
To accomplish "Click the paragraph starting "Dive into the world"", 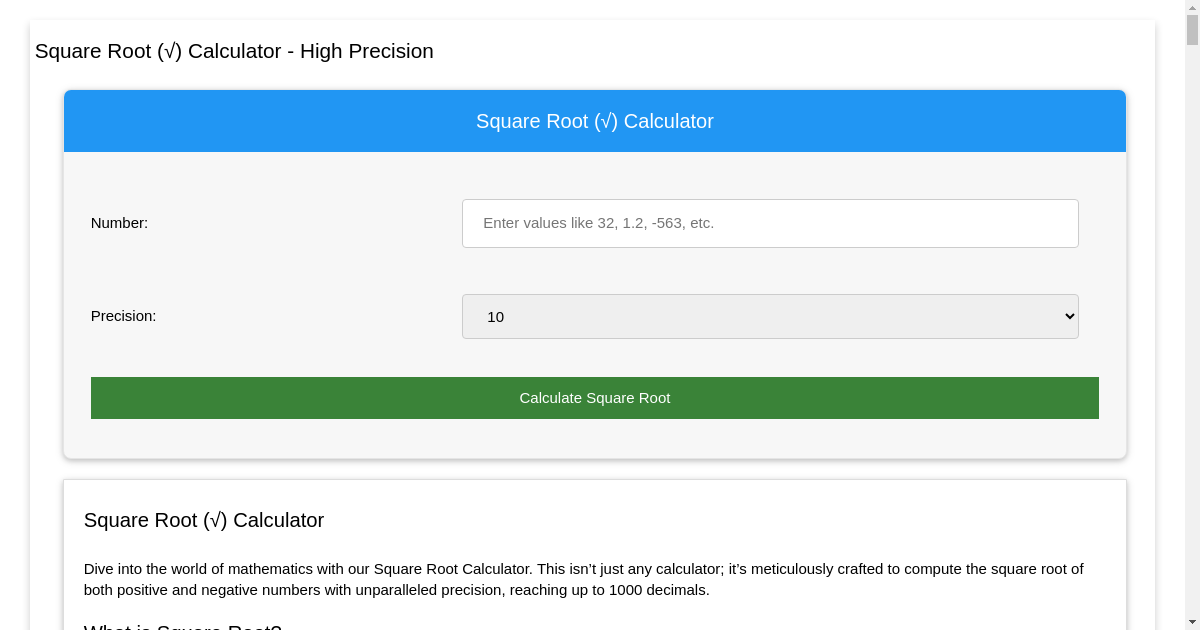I will [x=583, y=579].
